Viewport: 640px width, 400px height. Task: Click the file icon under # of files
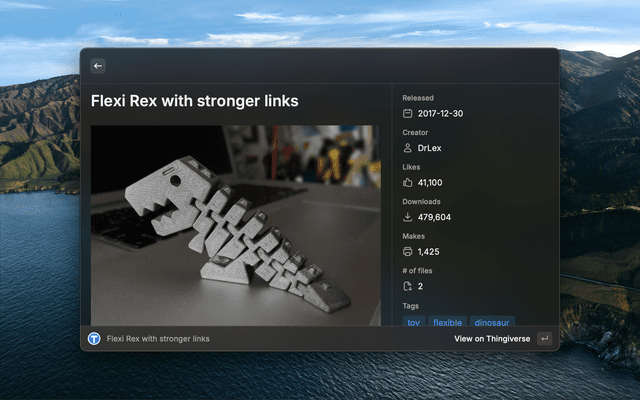407,286
